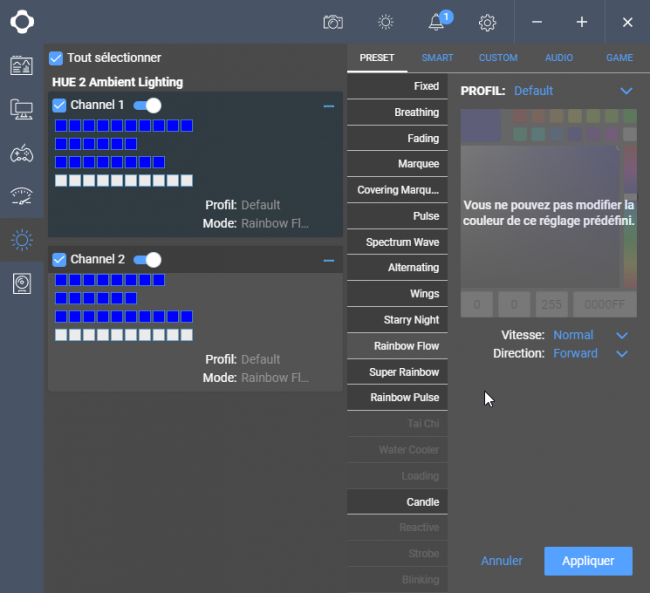
Task: Open the camera screenshot icon
Action: 333,22
